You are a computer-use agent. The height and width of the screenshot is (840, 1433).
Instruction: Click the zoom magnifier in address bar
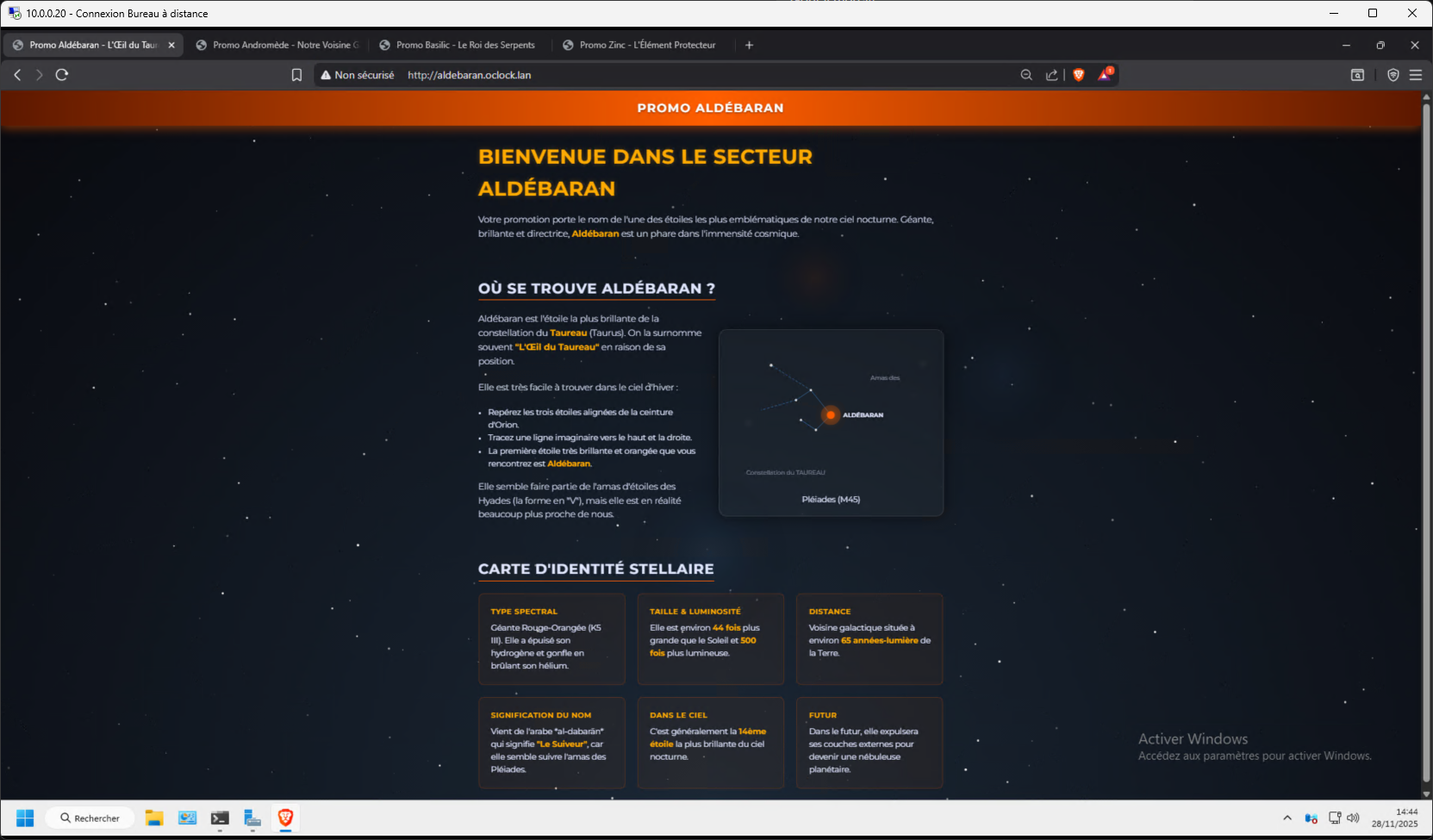tap(1026, 75)
